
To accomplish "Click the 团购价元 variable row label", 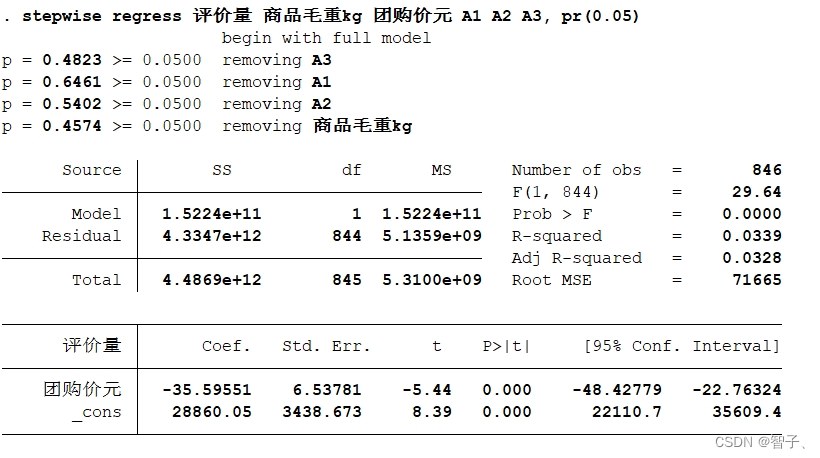I will (x=82, y=390).
